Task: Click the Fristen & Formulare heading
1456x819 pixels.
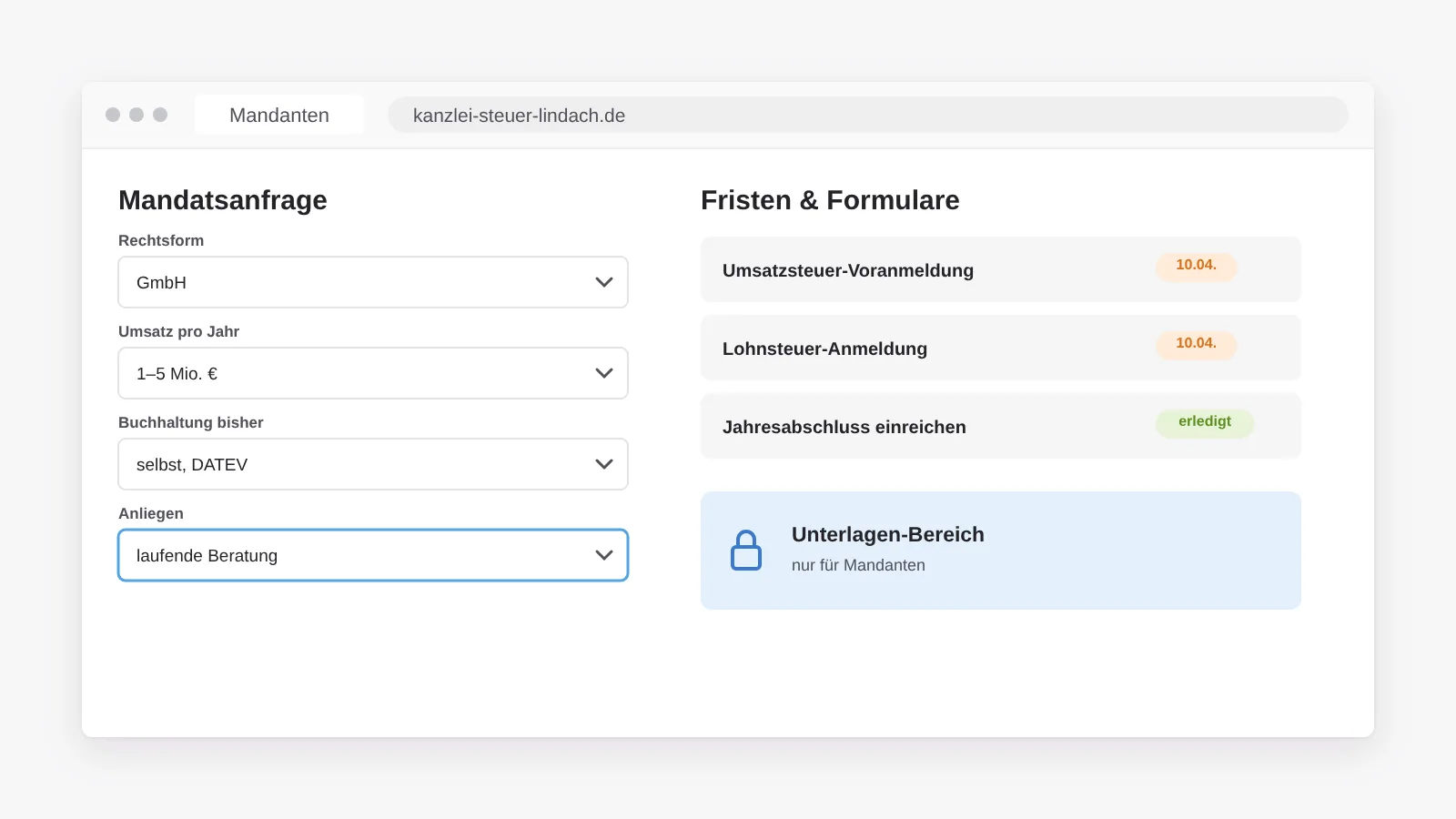Action: click(830, 200)
